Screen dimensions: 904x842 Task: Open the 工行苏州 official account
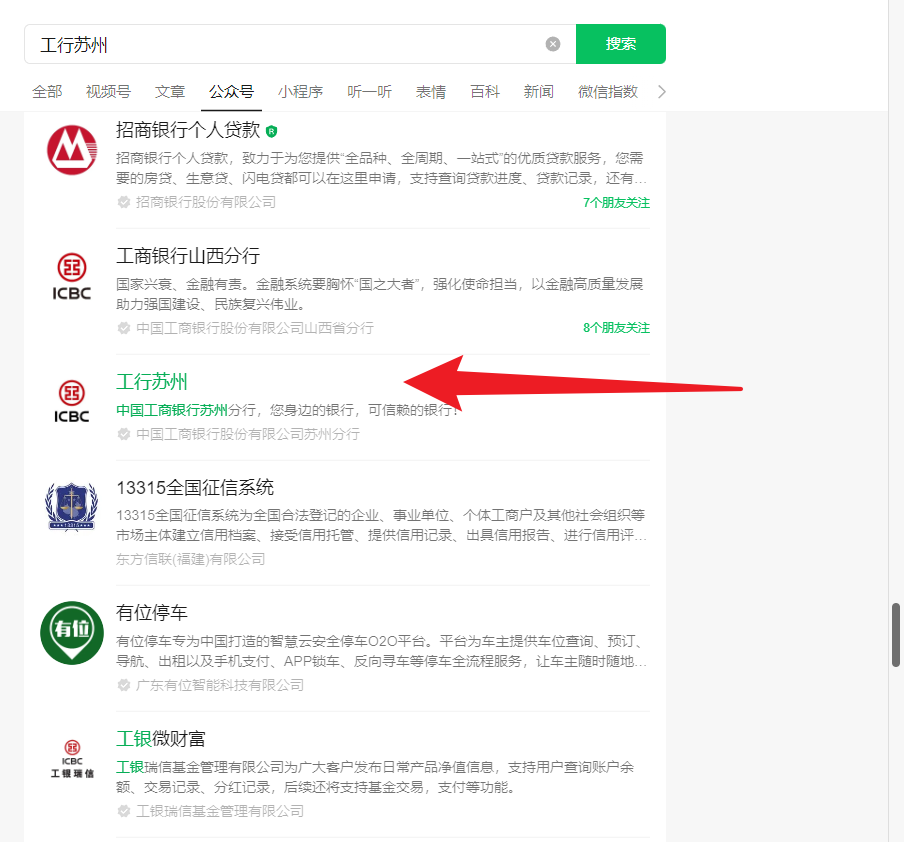[152, 382]
